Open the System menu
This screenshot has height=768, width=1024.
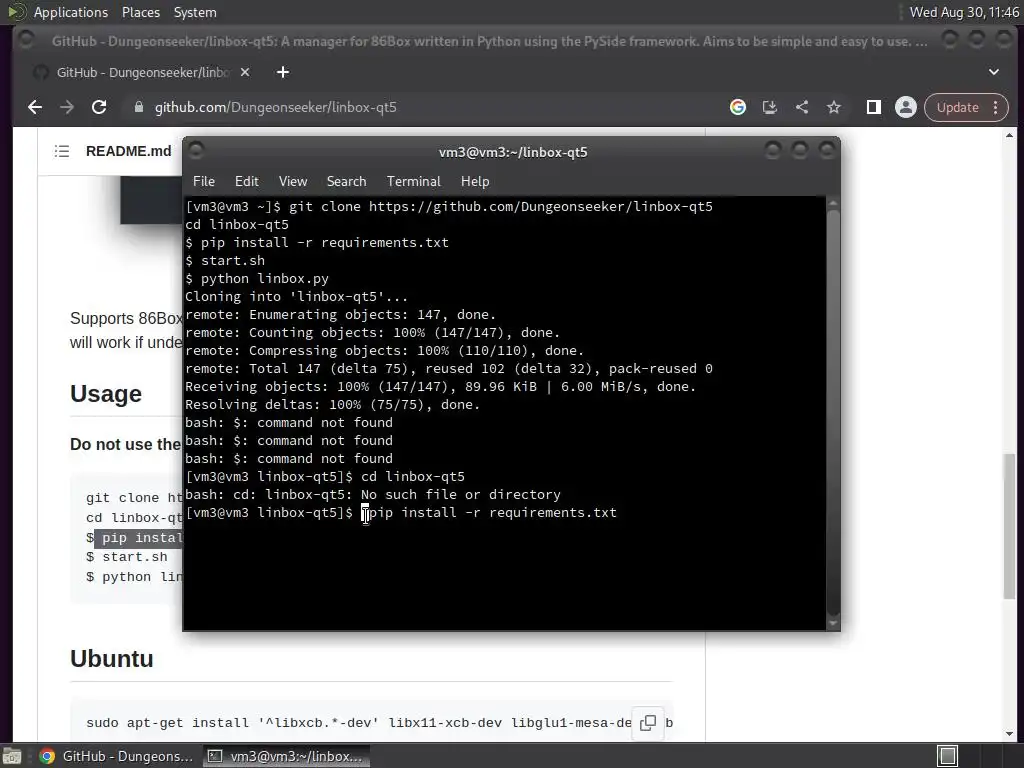(195, 12)
